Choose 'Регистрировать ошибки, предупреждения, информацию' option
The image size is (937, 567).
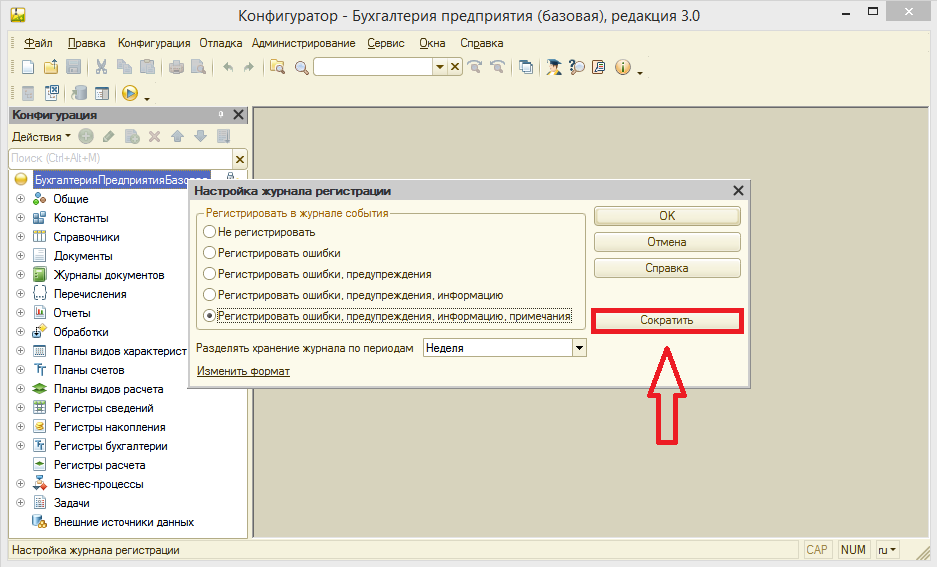pyautogui.click(x=209, y=295)
